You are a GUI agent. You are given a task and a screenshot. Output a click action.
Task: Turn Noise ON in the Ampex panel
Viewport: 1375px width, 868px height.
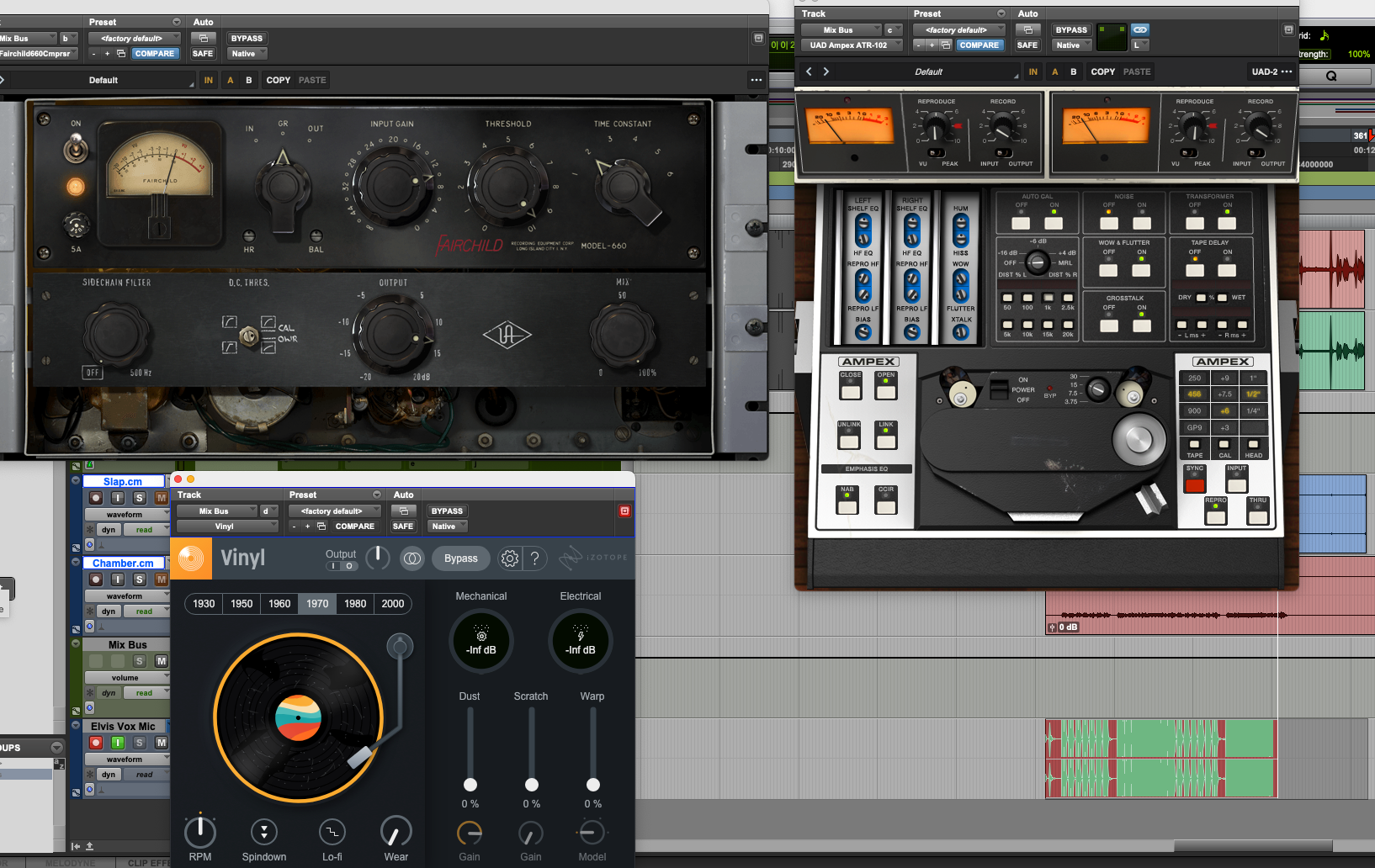click(x=1142, y=222)
